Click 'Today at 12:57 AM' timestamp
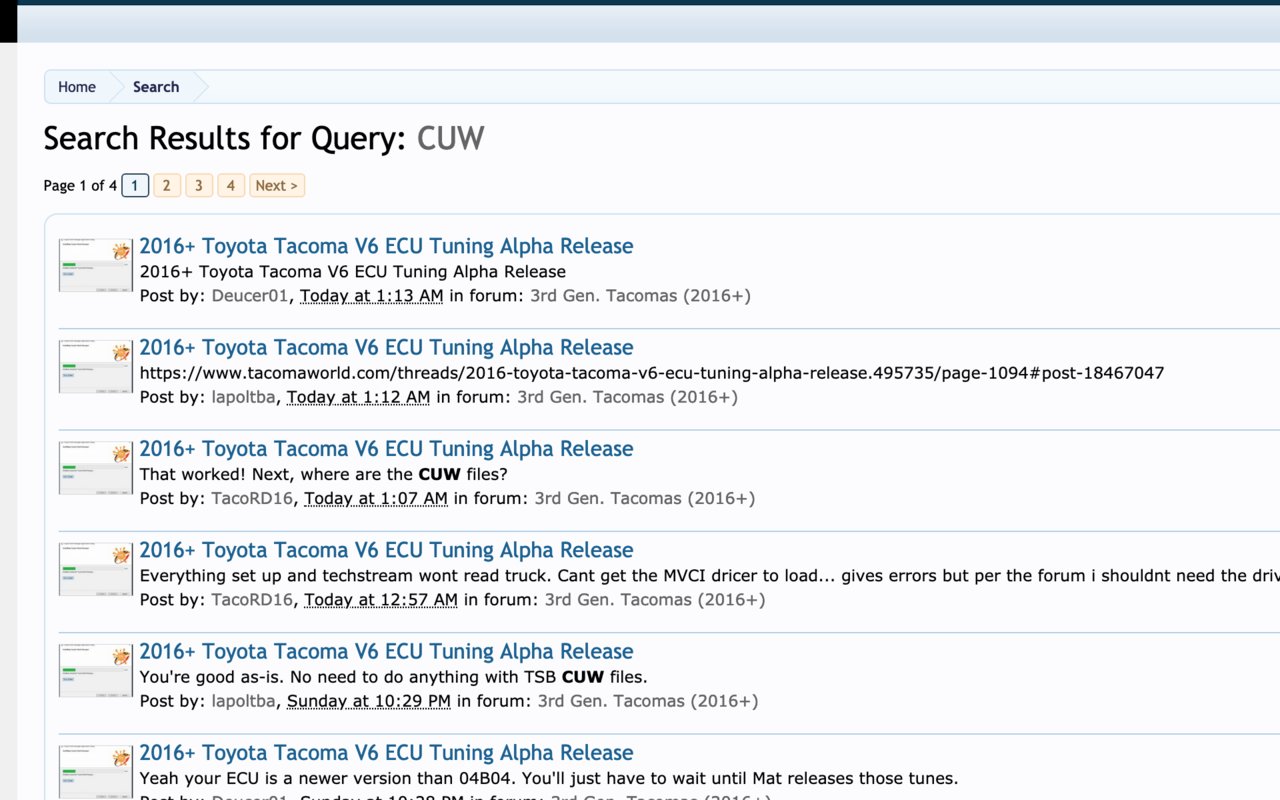 [381, 600]
